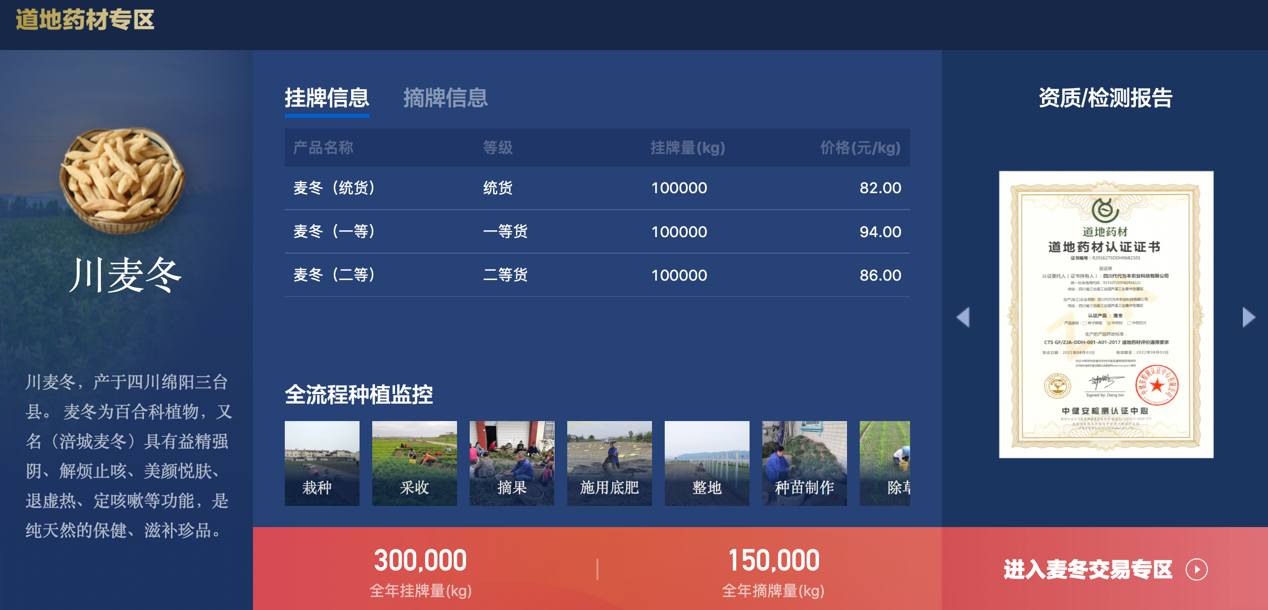The height and width of the screenshot is (610, 1268).
Task: Open the 采收 monitoring thumbnail
Action: point(414,463)
